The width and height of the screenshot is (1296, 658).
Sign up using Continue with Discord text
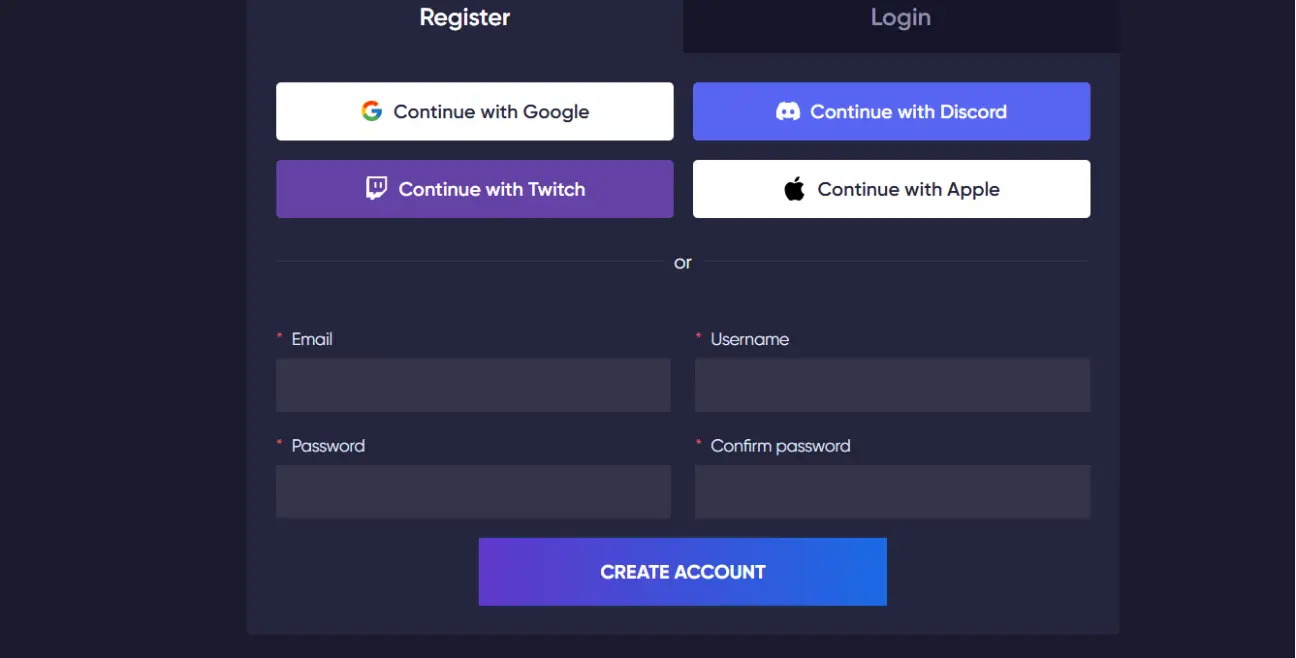[x=908, y=112]
